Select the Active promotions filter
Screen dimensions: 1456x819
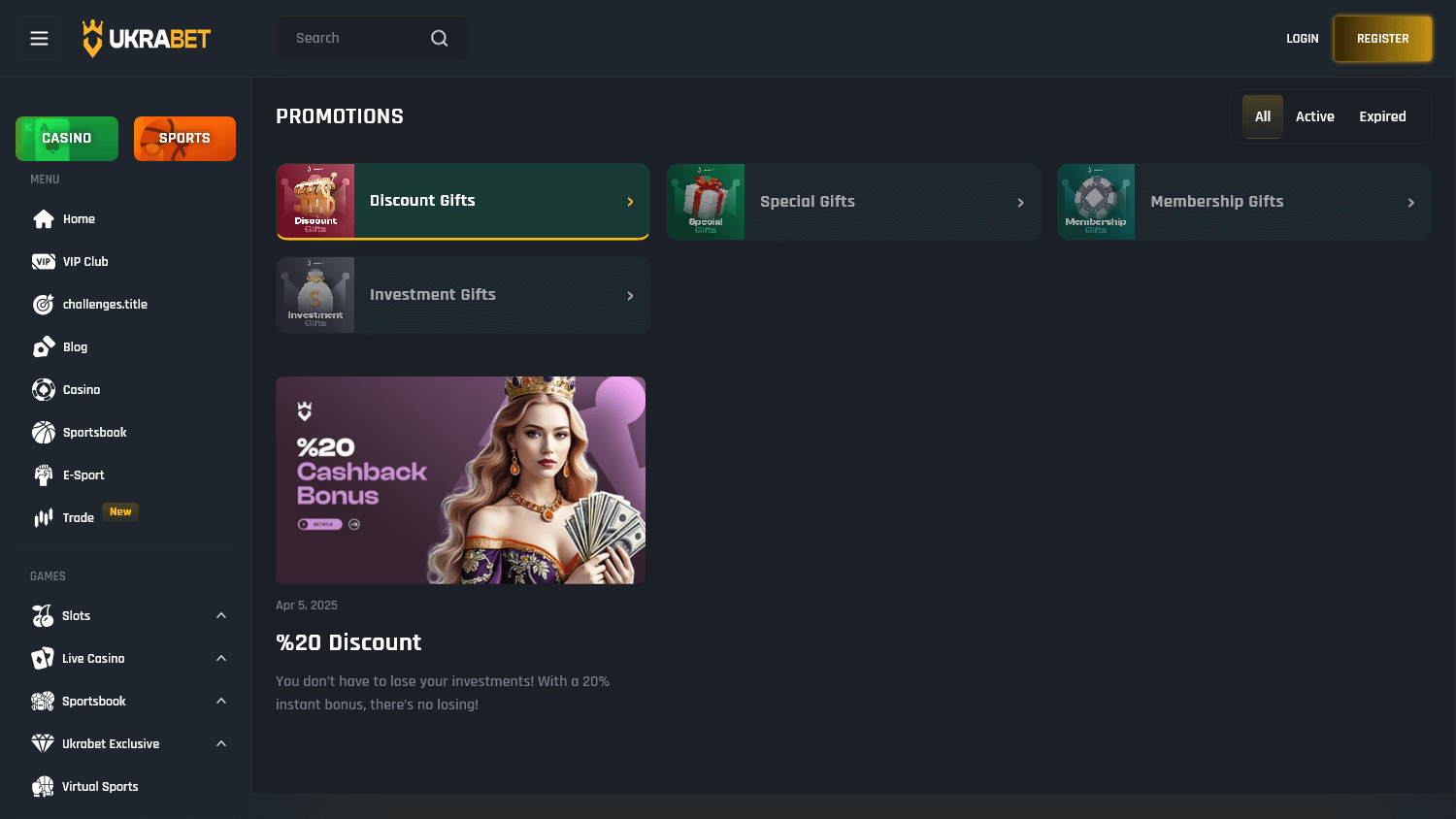1315,115
